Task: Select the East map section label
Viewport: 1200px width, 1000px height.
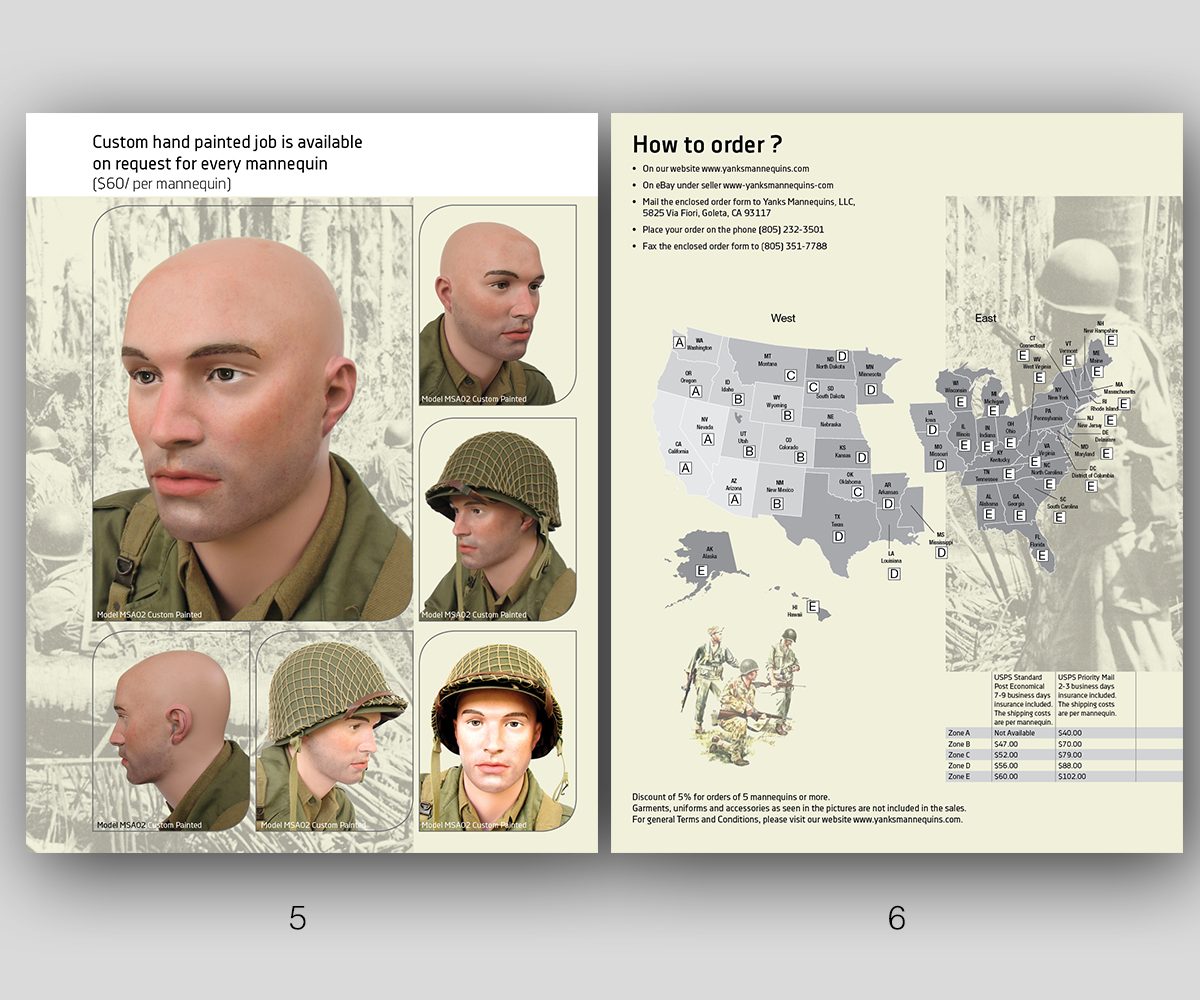Action: tap(985, 318)
